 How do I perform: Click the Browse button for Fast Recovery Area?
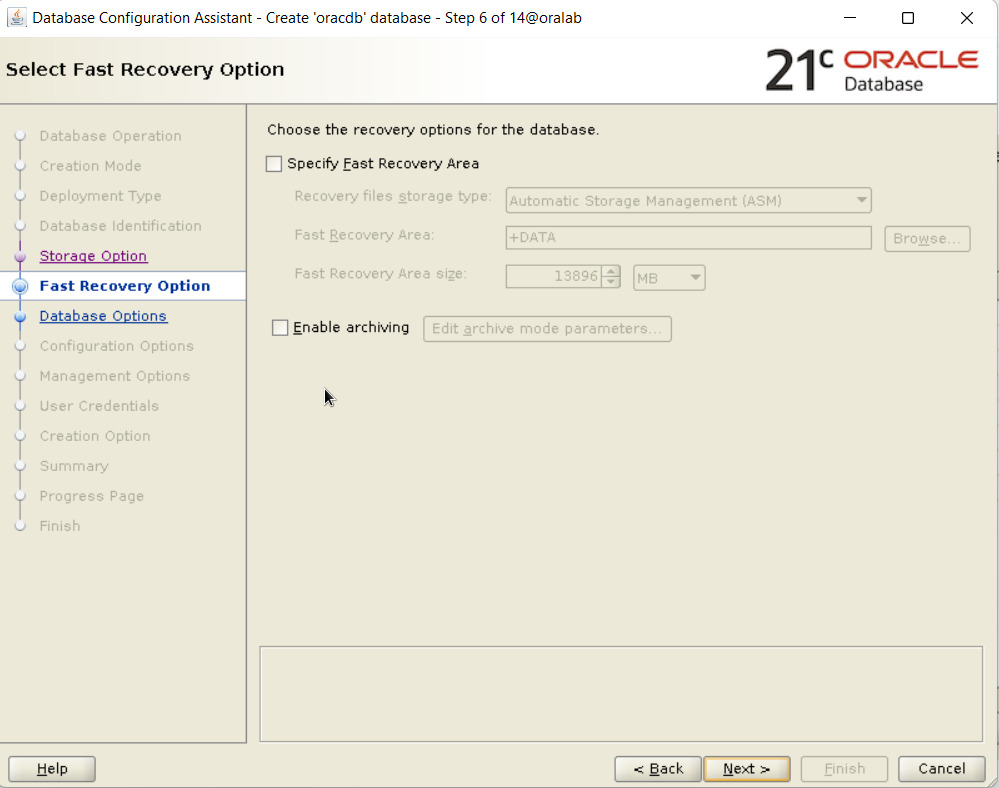[x=926, y=238]
